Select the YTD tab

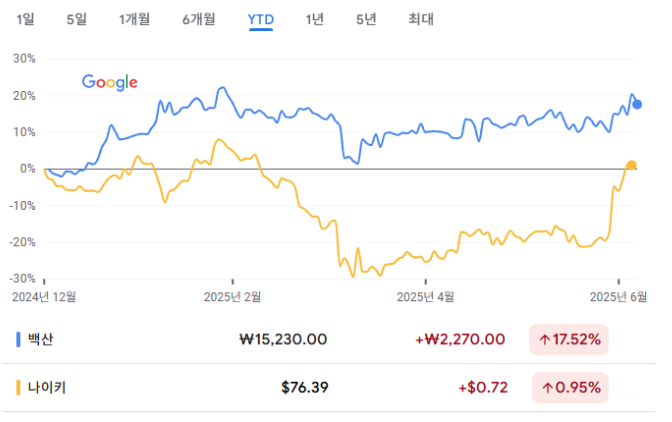[261, 20]
